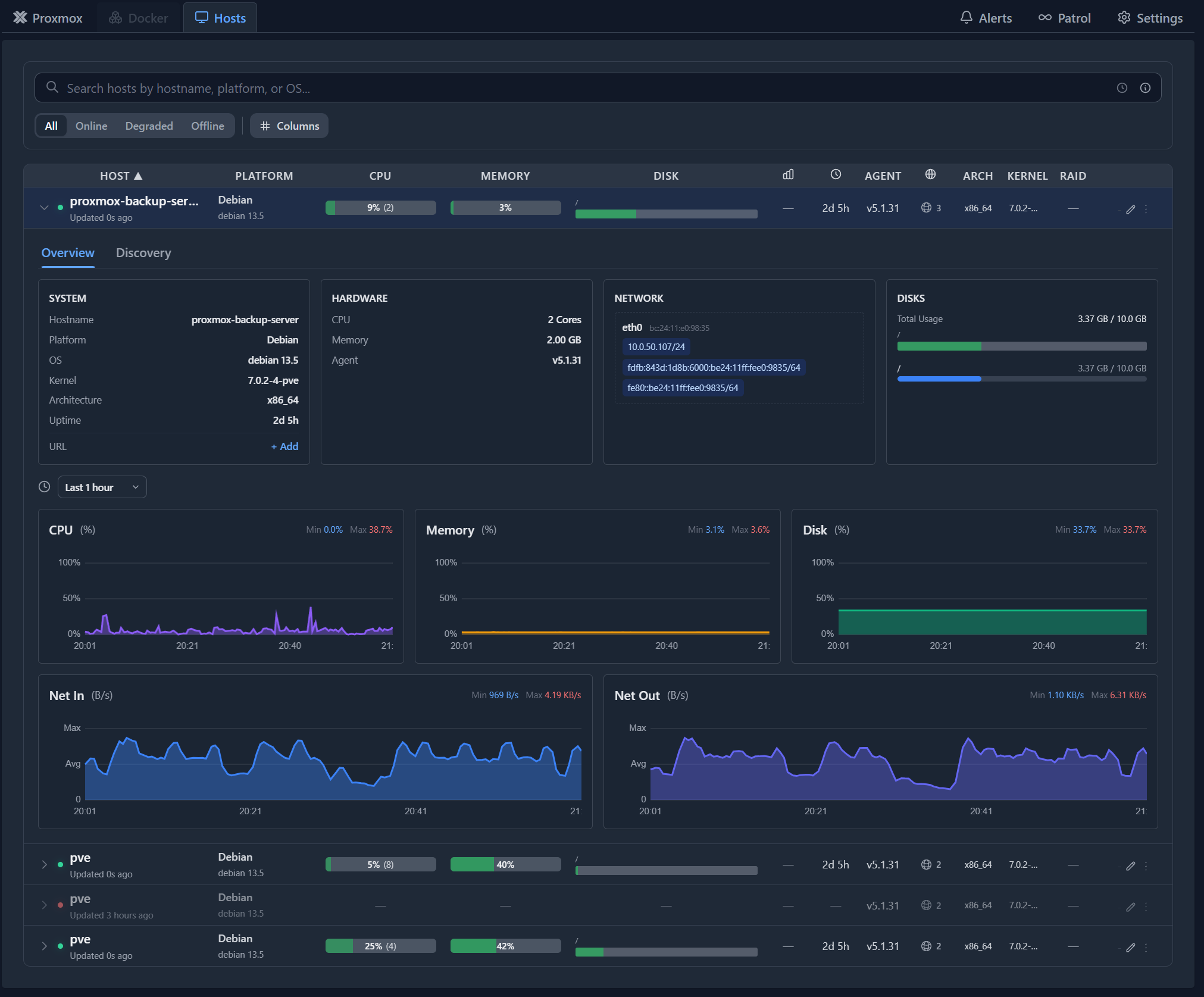Click the Patrol infinity icon

point(1044,17)
